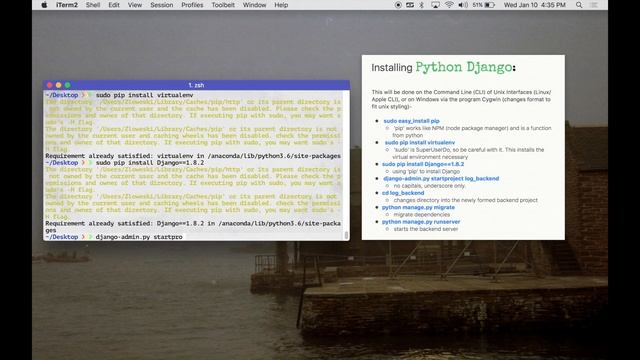
Task: Open the Toolbelt menu
Action: [223, 5]
